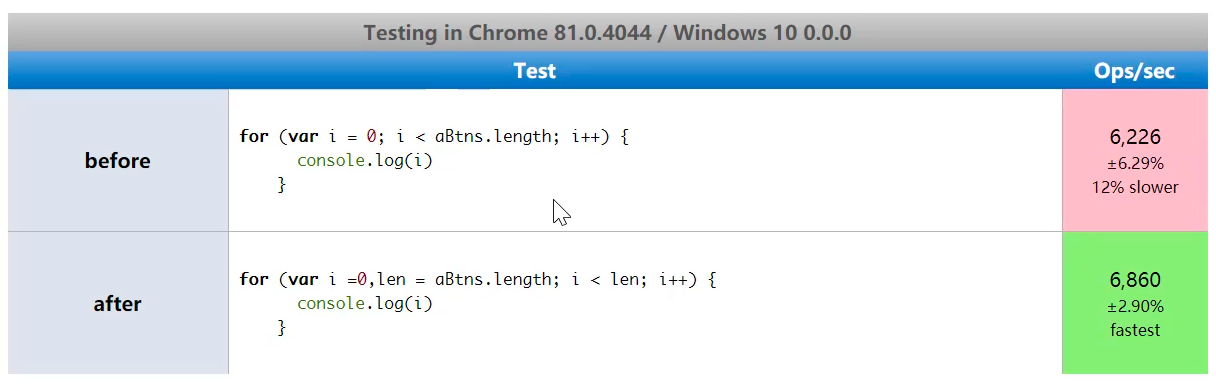Click the 6,226 ops/sec result cell

pyautogui.click(x=1135, y=161)
